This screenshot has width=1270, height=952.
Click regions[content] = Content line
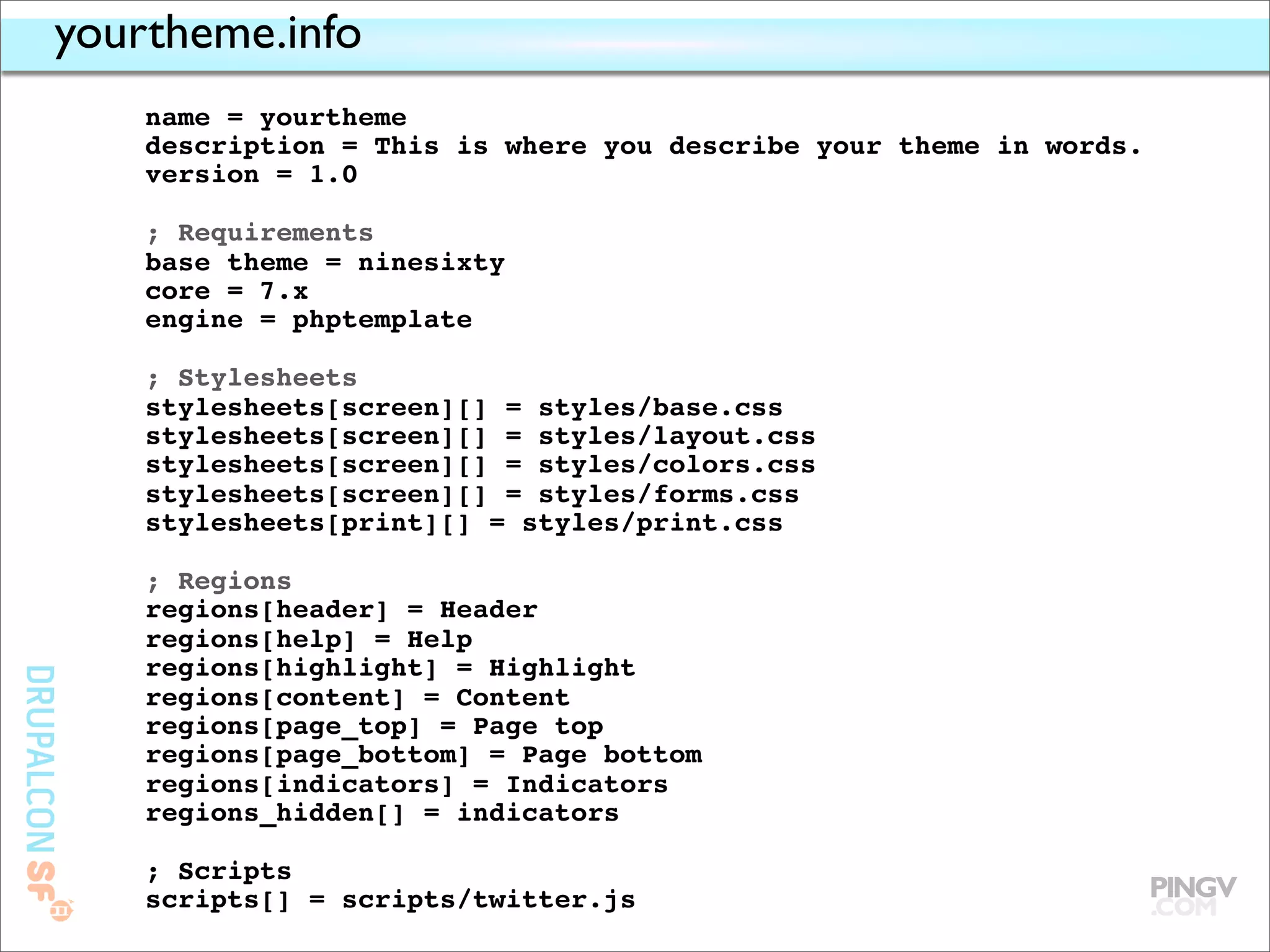click(358, 699)
